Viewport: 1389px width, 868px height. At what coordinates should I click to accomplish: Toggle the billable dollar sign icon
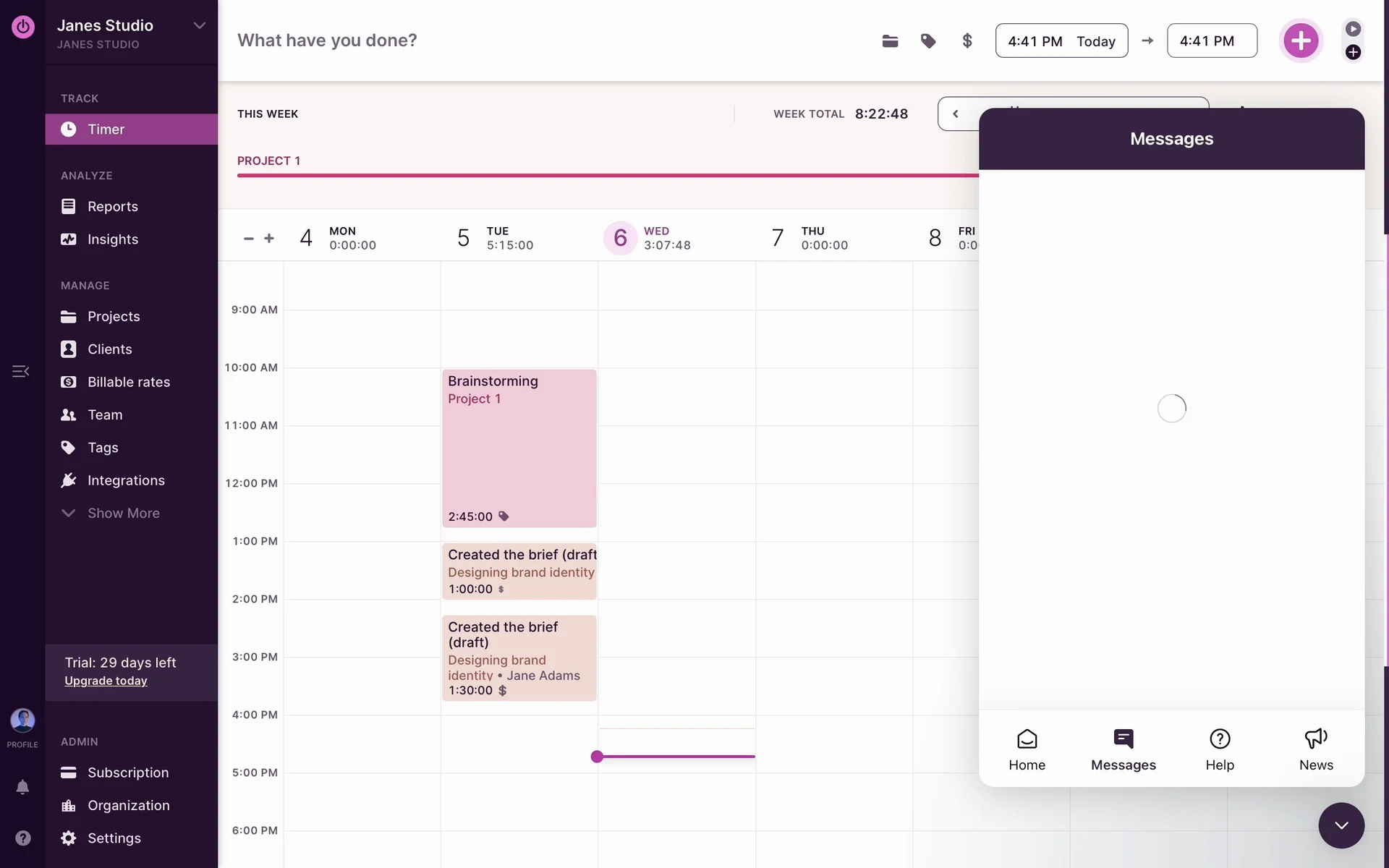(x=967, y=41)
